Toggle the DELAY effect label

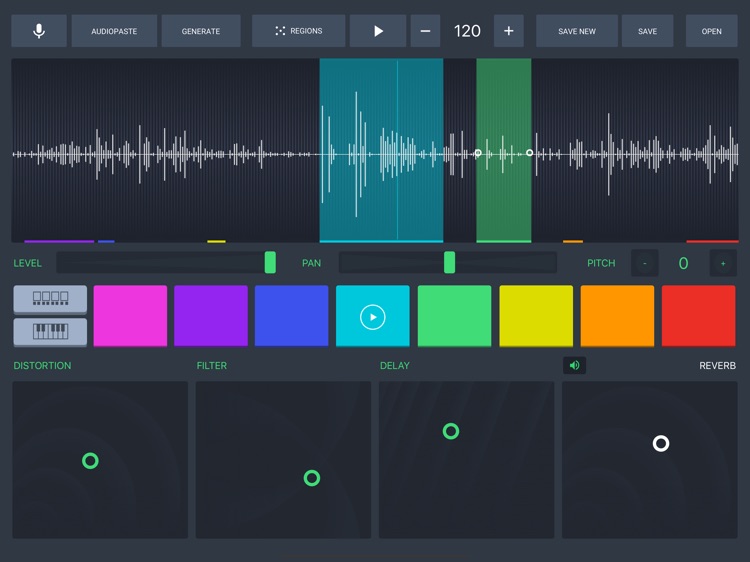point(395,365)
